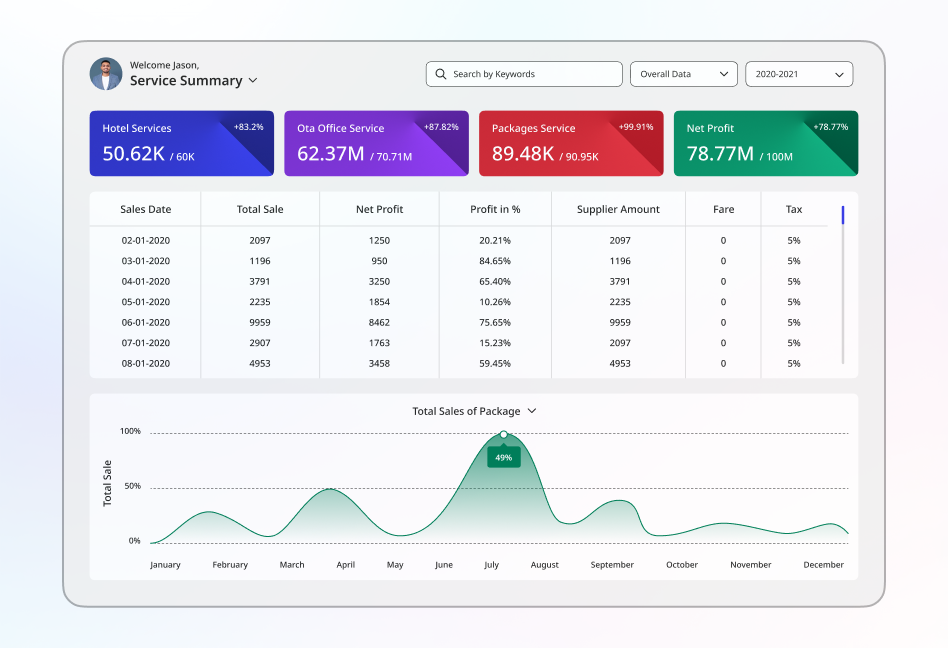Click the +99.91% badge on Packages card
The height and width of the screenshot is (648, 948).
[636, 127]
